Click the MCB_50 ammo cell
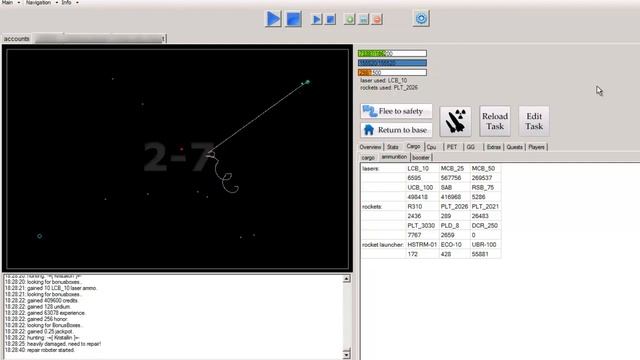Screen dimensions: 640x360 click(486, 169)
